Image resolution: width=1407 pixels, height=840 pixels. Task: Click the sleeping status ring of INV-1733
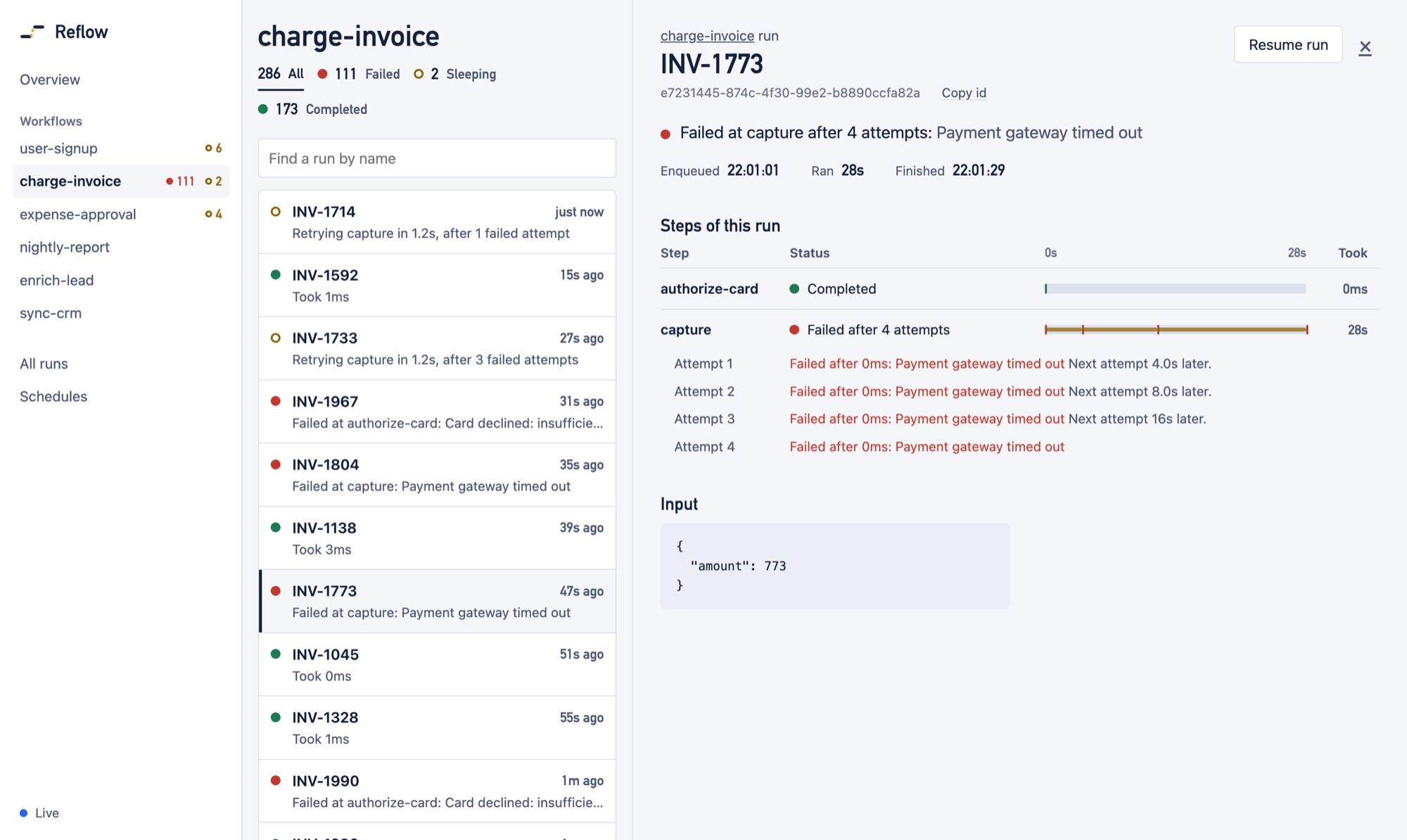tap(276, 338)
